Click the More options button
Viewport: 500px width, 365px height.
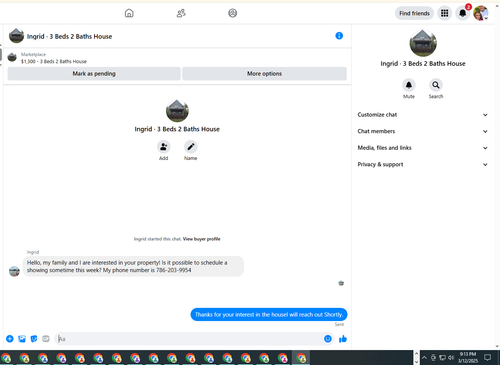[264, 74]
